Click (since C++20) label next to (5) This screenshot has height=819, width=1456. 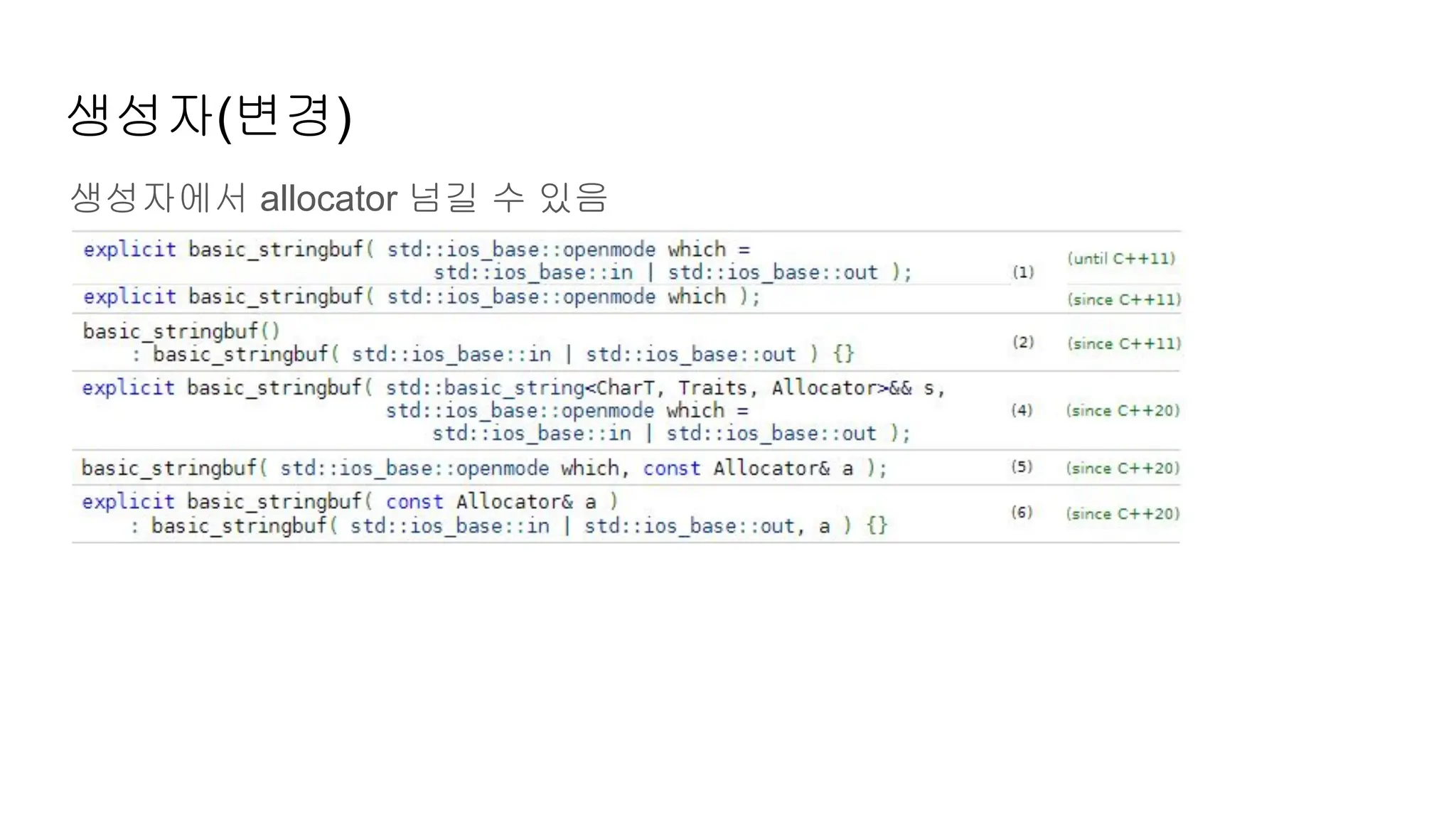click(x=1123, y=468)
